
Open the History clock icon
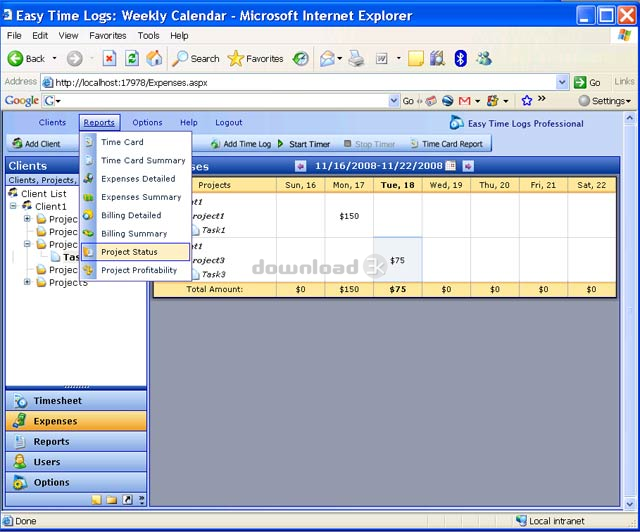tap(301, 59)
